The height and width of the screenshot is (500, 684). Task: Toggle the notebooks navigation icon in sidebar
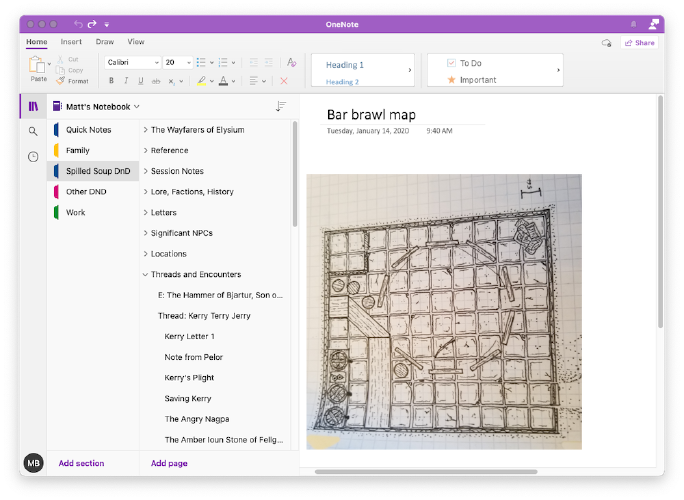(33, 106)
